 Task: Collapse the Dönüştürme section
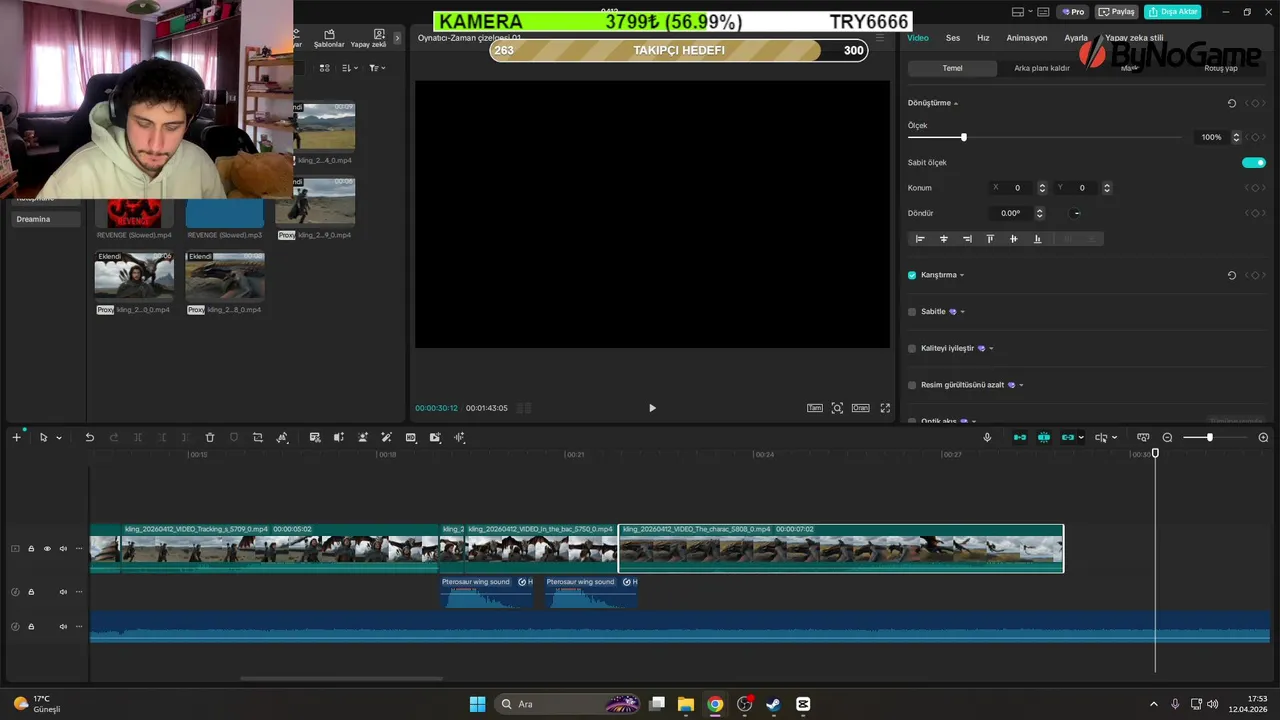tap(956, 104)
